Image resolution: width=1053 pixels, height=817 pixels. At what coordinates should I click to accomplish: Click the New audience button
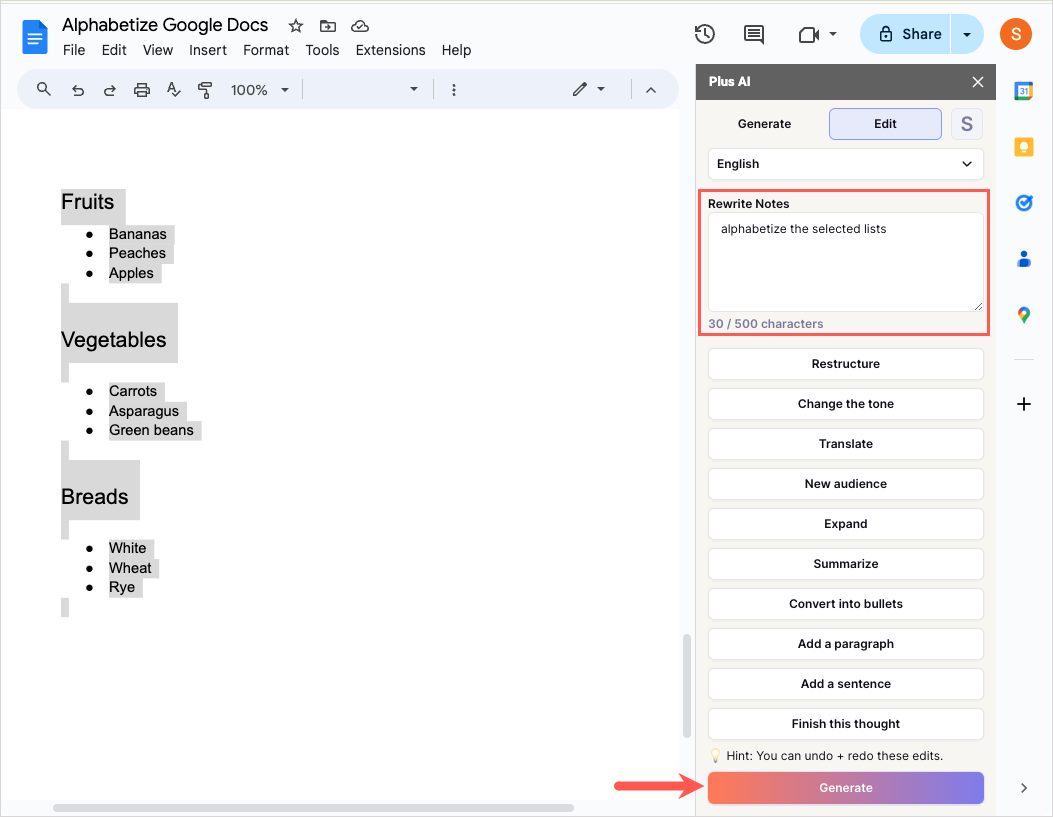(845, 484)
